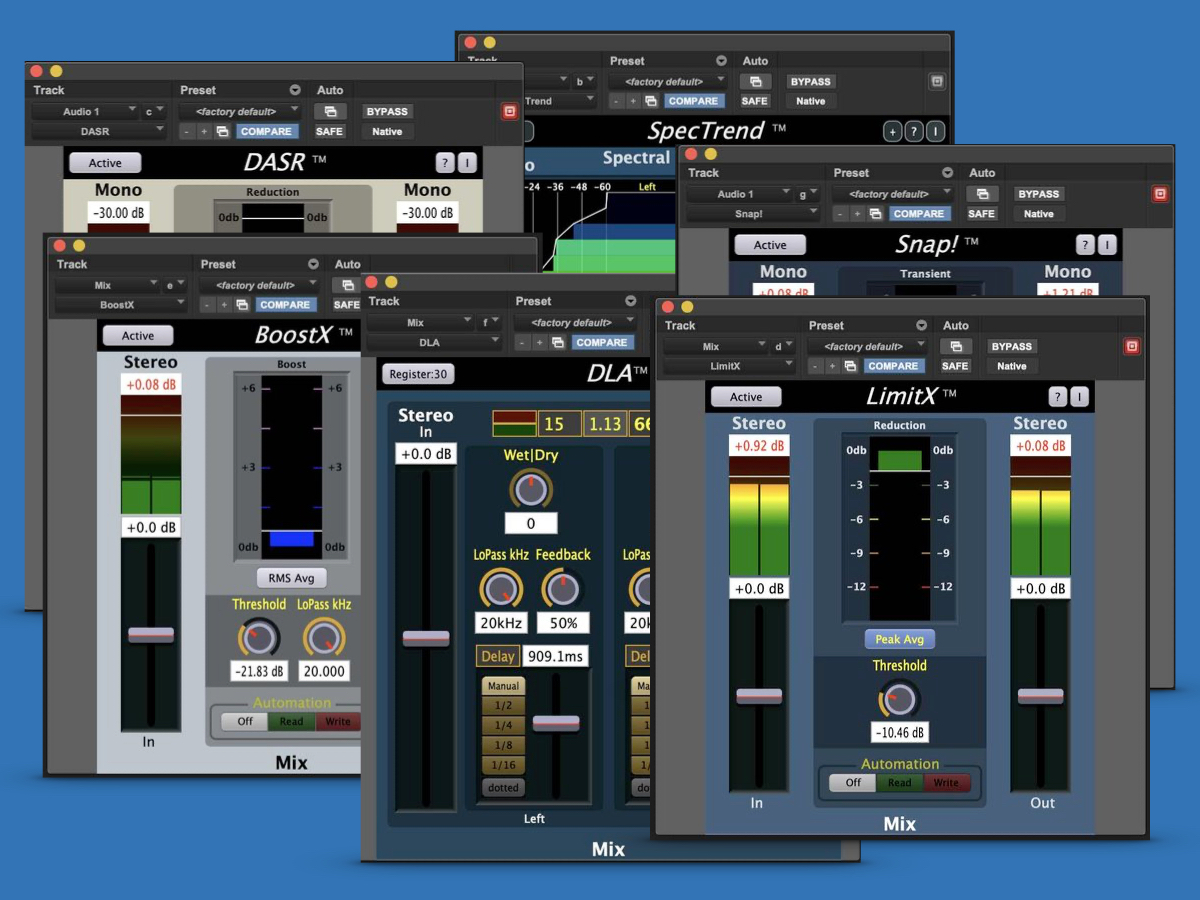Image resolution: width=1200 pixels, height=900 pixels.
Task: Click the Active button on Snap!
Action: (770, 244)
